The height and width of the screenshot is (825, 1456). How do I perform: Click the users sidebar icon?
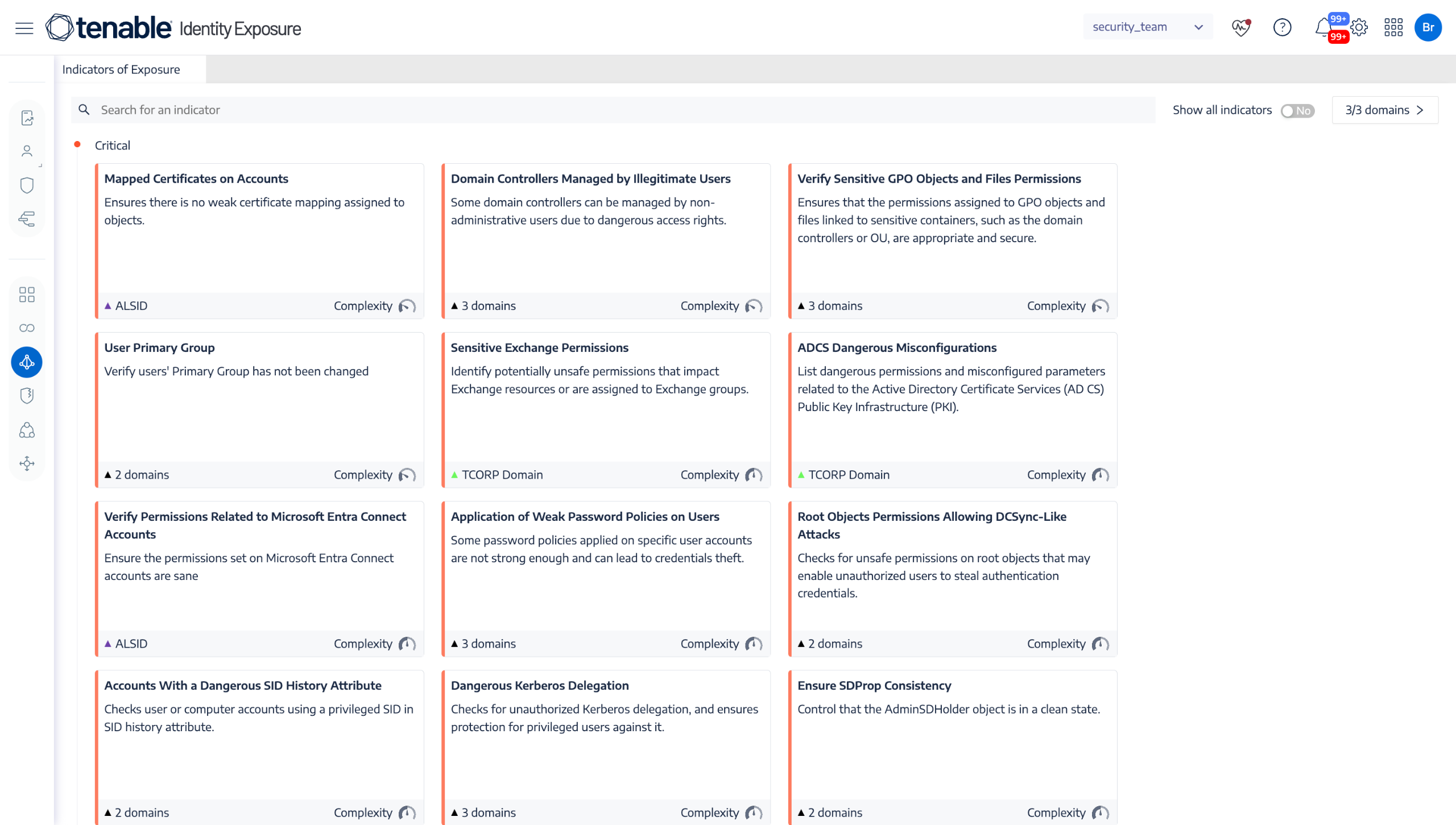tap(27, 151)
